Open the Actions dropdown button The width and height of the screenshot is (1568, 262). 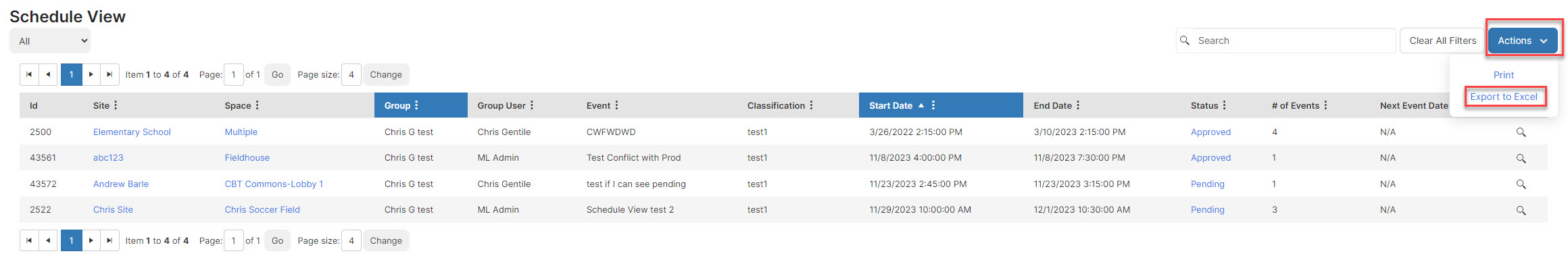point(1523,41)
